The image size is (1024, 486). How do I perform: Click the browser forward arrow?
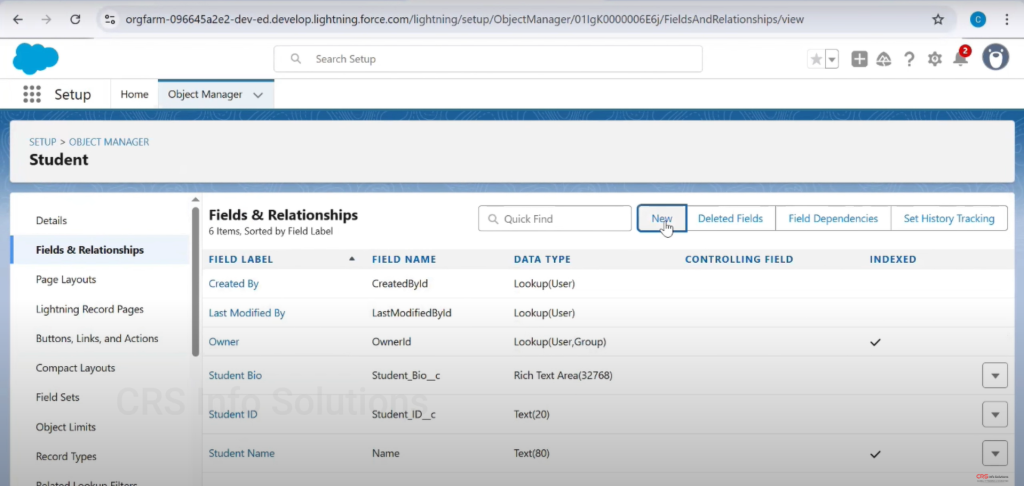pyautogui.click(x=46, y=20)
